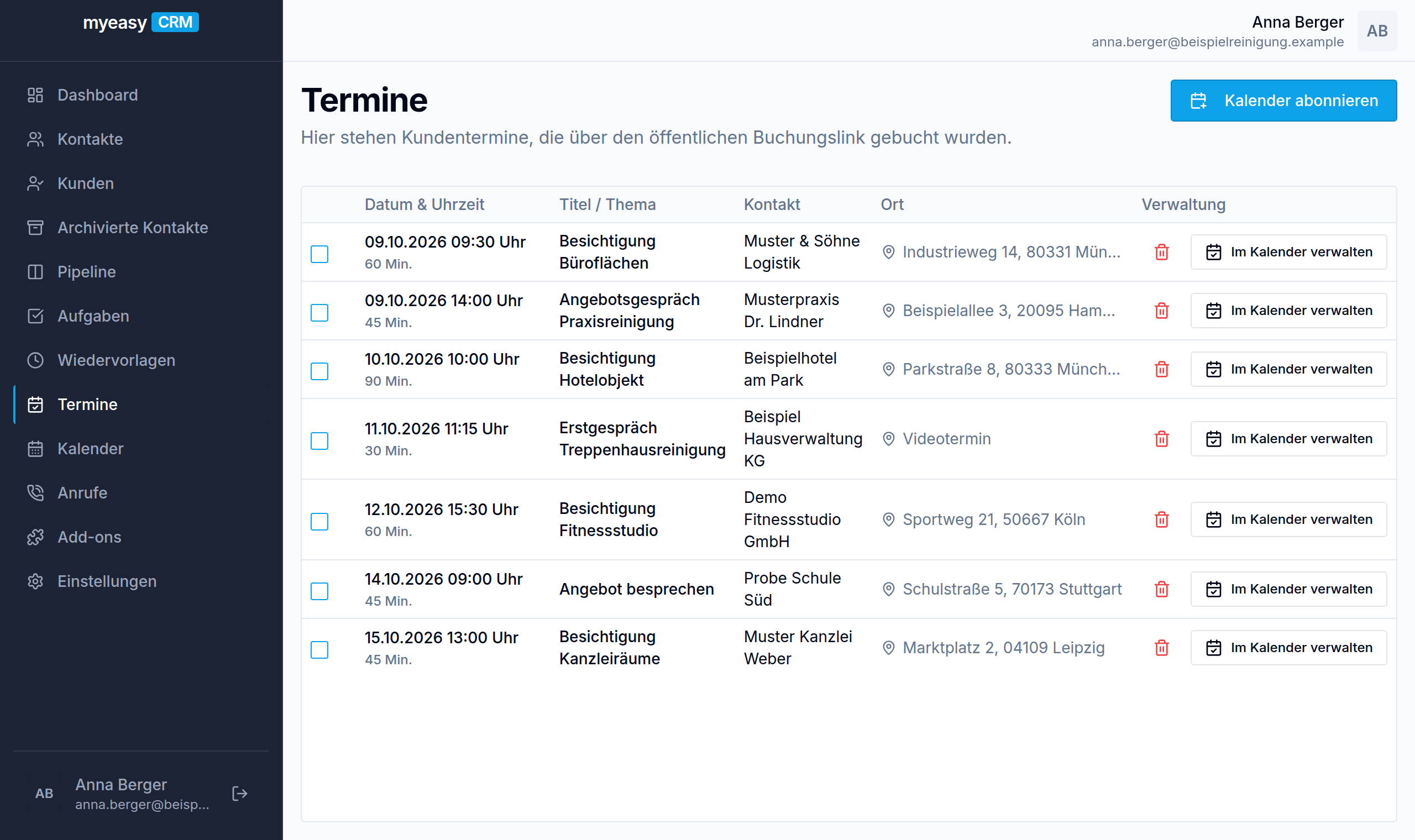
Task: Click the logout icon beside Anna Berger
Action: pyautogui.click(x=240, y=794)
